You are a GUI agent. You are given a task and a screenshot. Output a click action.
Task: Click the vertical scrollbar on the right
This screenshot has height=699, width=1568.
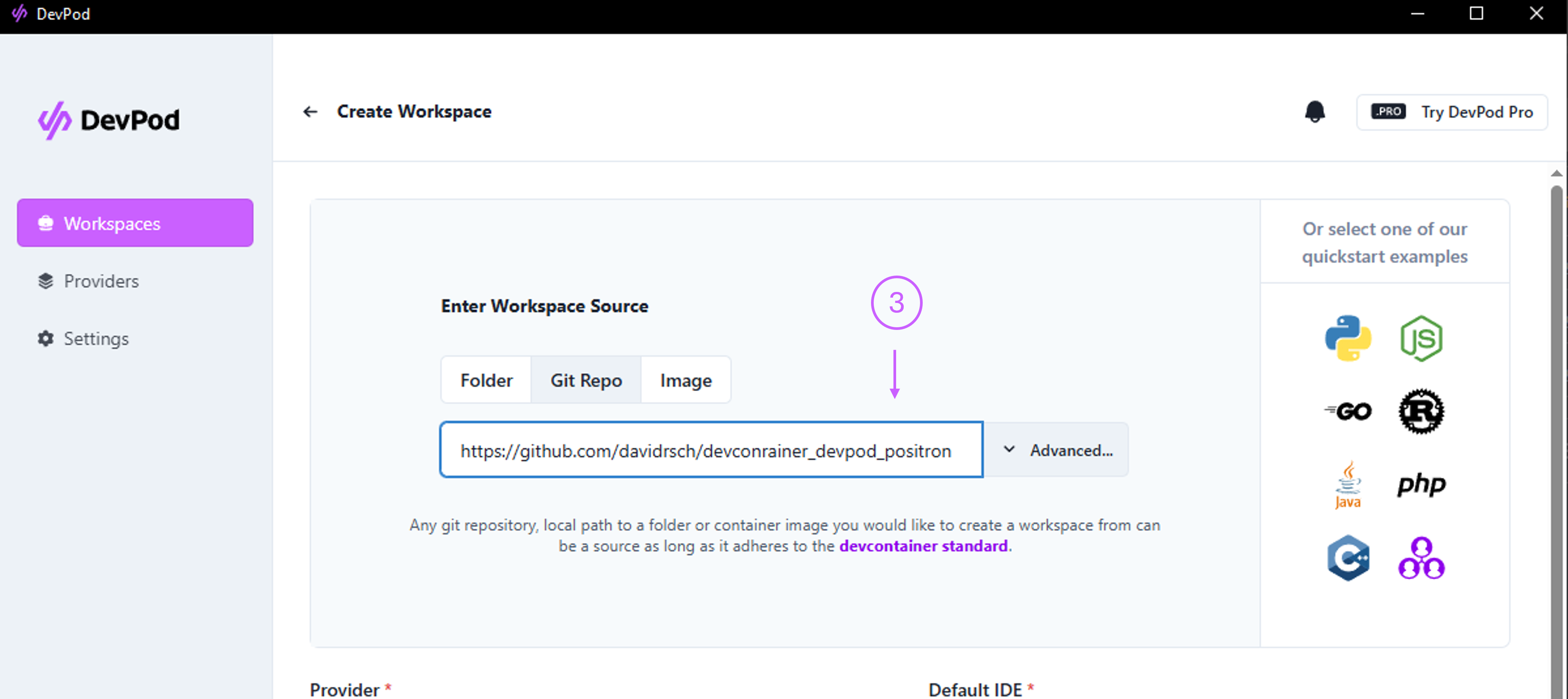point(1556,426)
